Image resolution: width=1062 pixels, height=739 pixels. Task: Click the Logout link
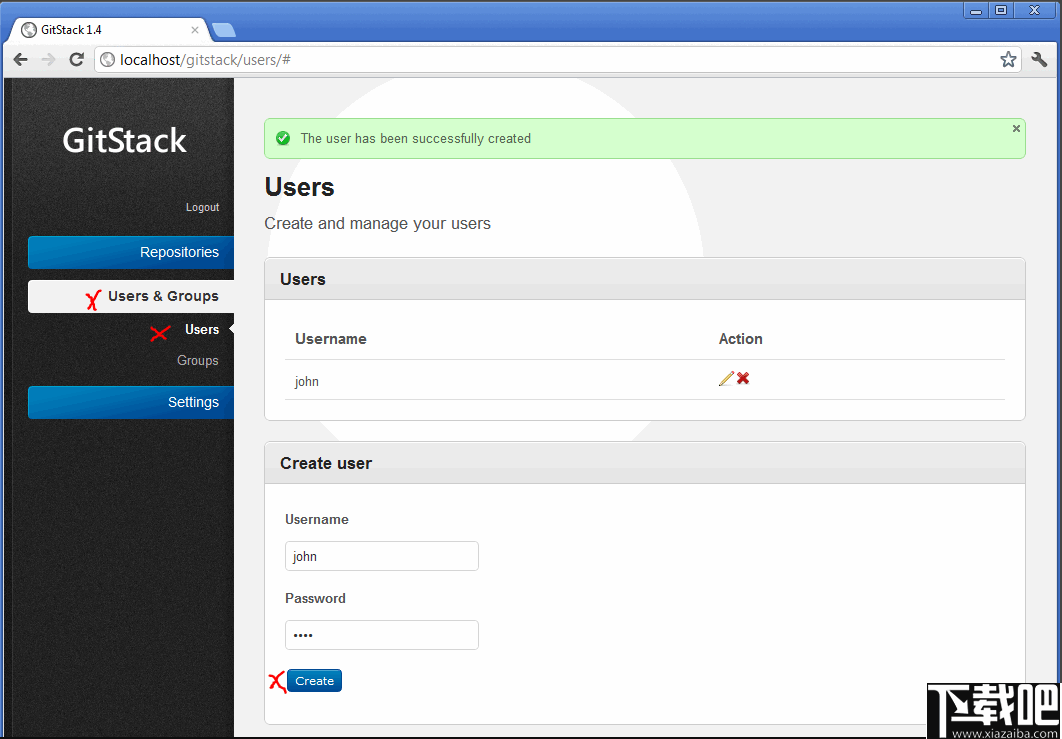202,207
